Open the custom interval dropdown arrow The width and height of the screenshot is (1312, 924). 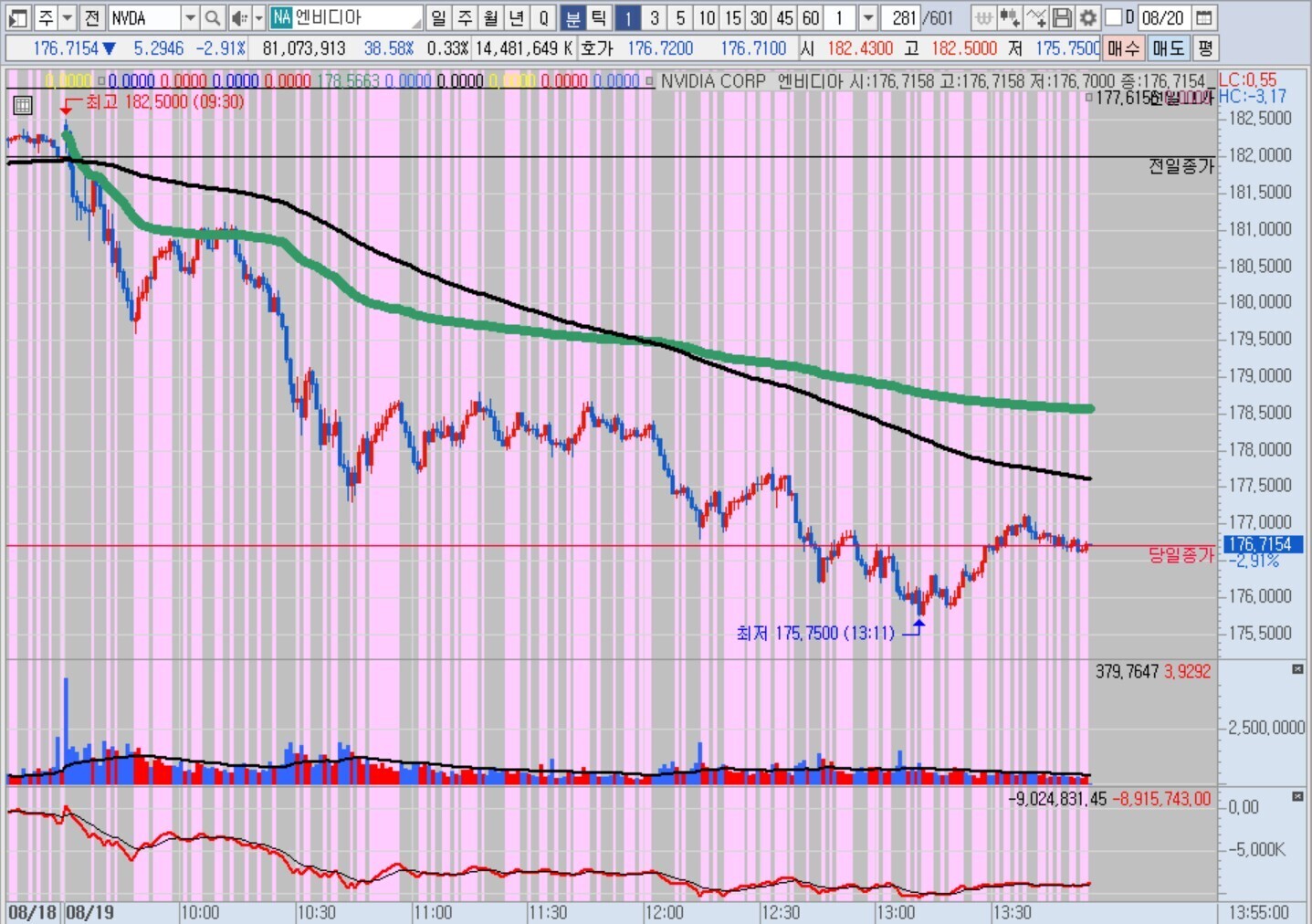868,17
